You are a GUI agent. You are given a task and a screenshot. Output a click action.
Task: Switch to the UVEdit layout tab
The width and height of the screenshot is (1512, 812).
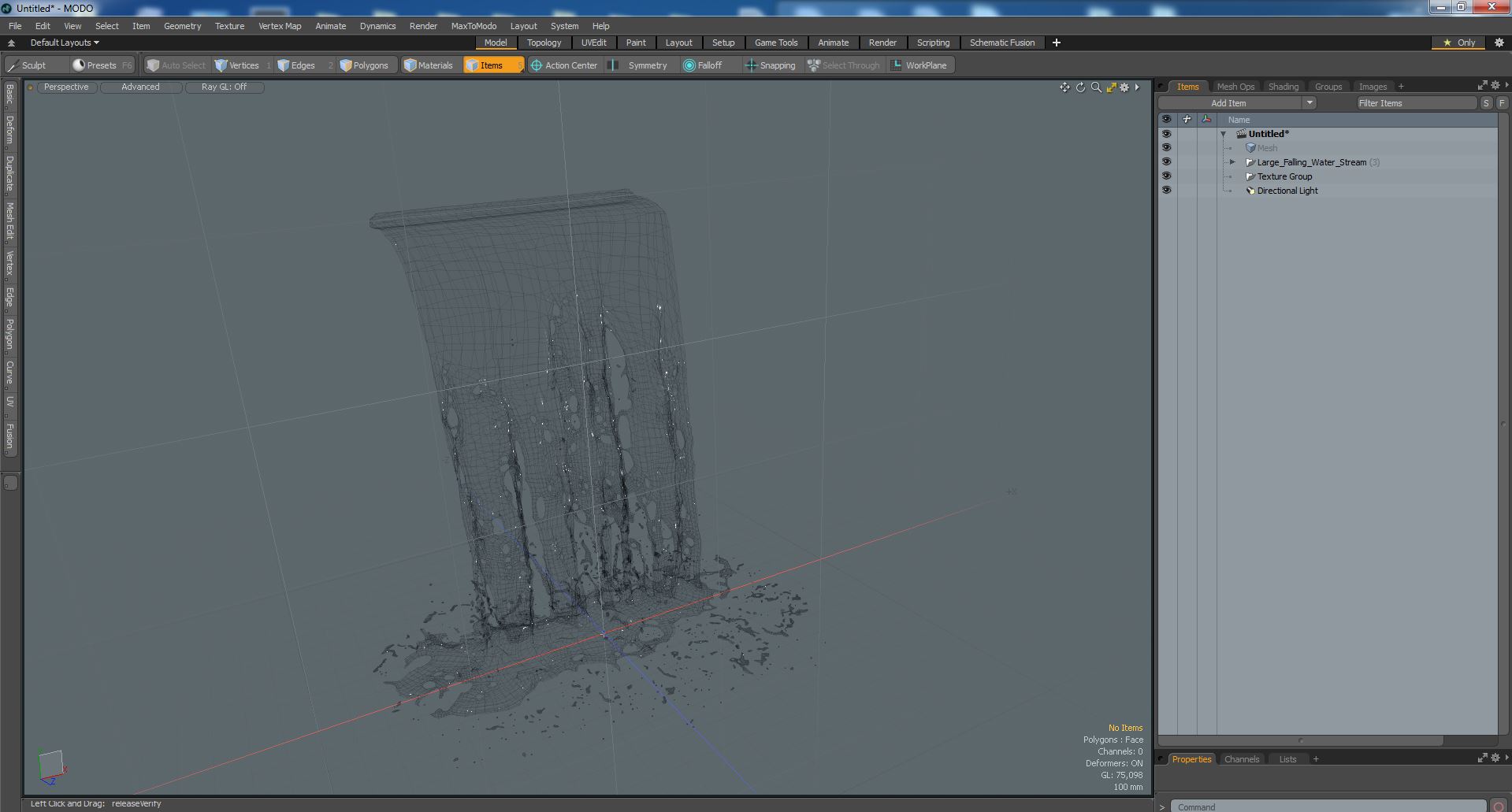[593, 43]
